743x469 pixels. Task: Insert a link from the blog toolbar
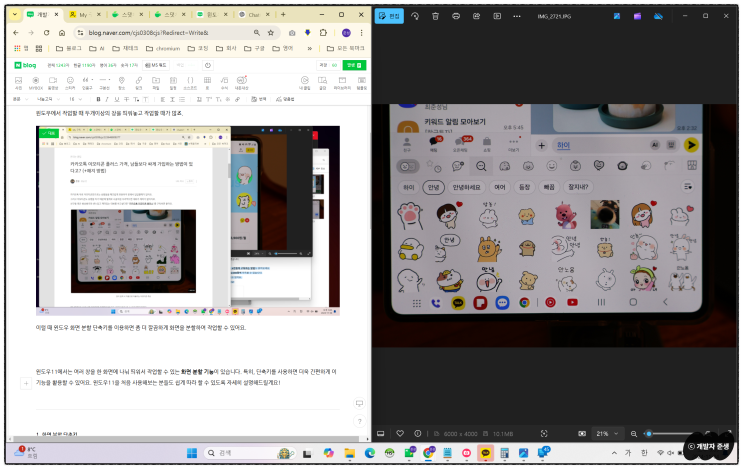(x=139, y=82)
